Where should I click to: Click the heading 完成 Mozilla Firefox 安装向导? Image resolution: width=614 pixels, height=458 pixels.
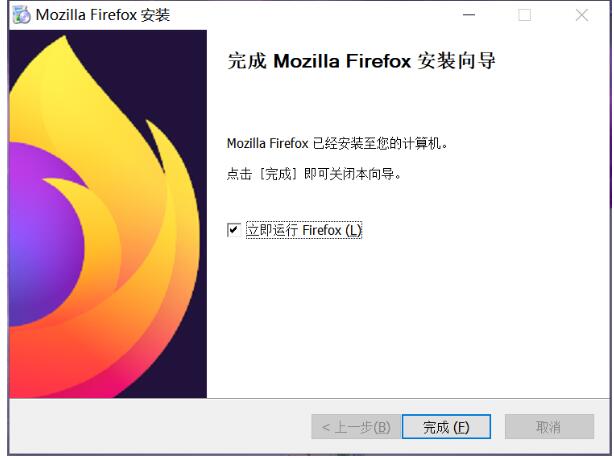click(361, 61)
